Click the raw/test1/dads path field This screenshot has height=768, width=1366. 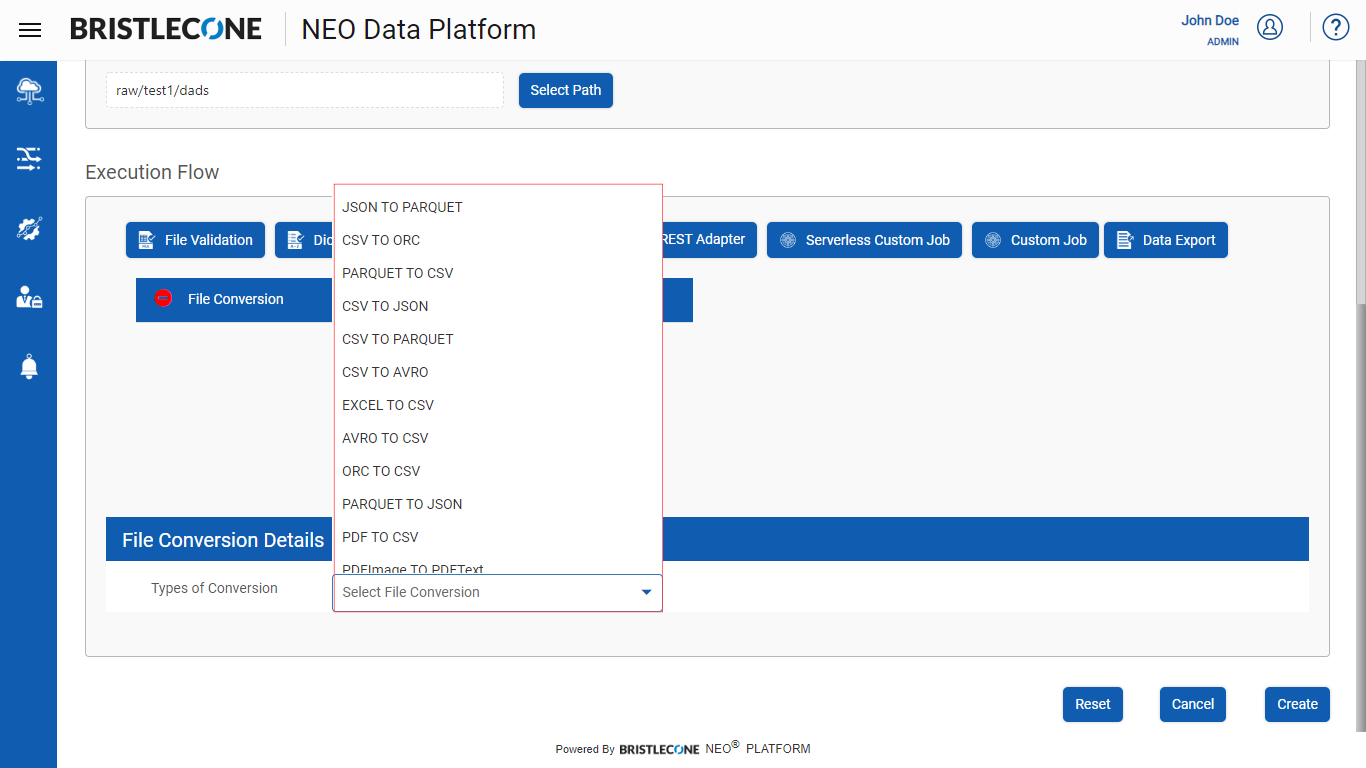pos(305,90)
